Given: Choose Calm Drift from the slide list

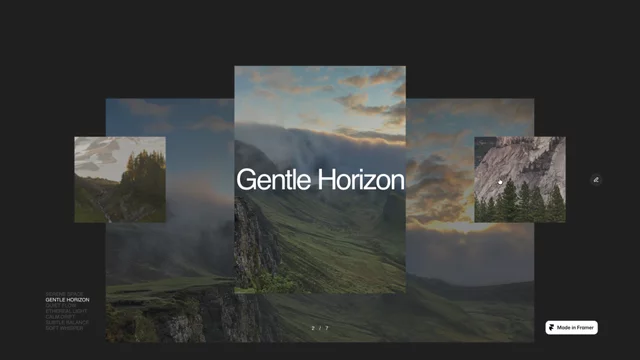Looking at the screenshot, I should [60, 317].
